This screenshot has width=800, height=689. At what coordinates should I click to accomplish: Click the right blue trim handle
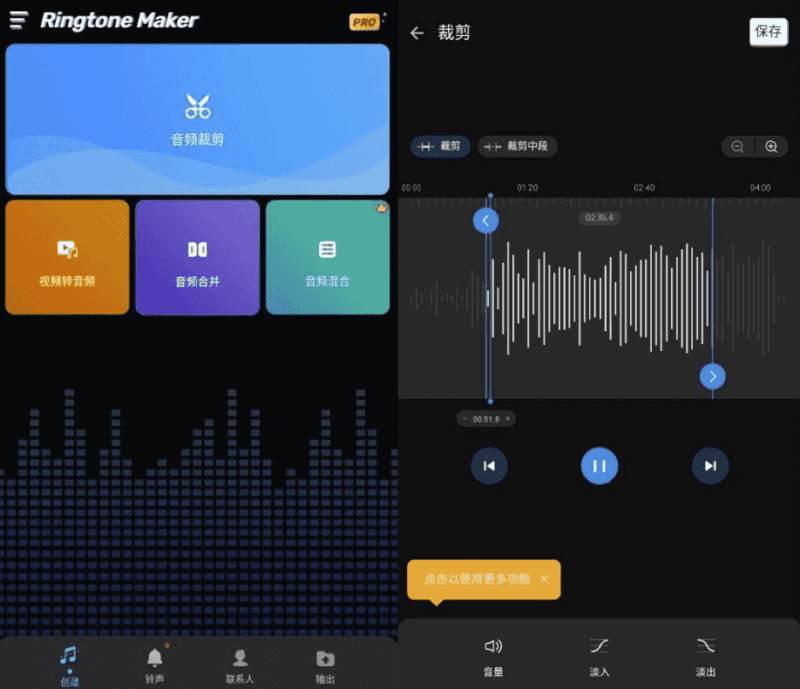tap(712, 377)
